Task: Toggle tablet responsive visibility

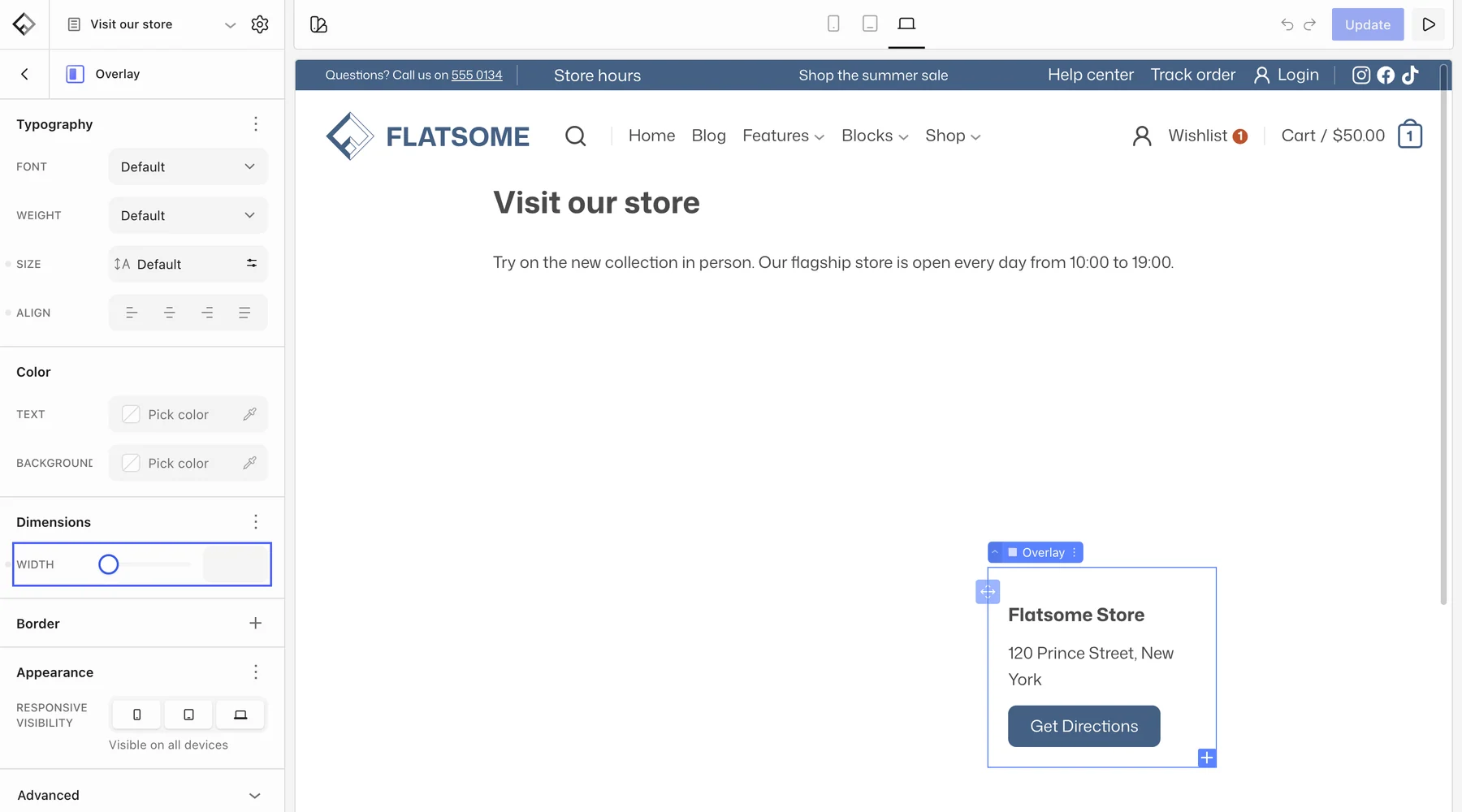Action: point(188,715)
